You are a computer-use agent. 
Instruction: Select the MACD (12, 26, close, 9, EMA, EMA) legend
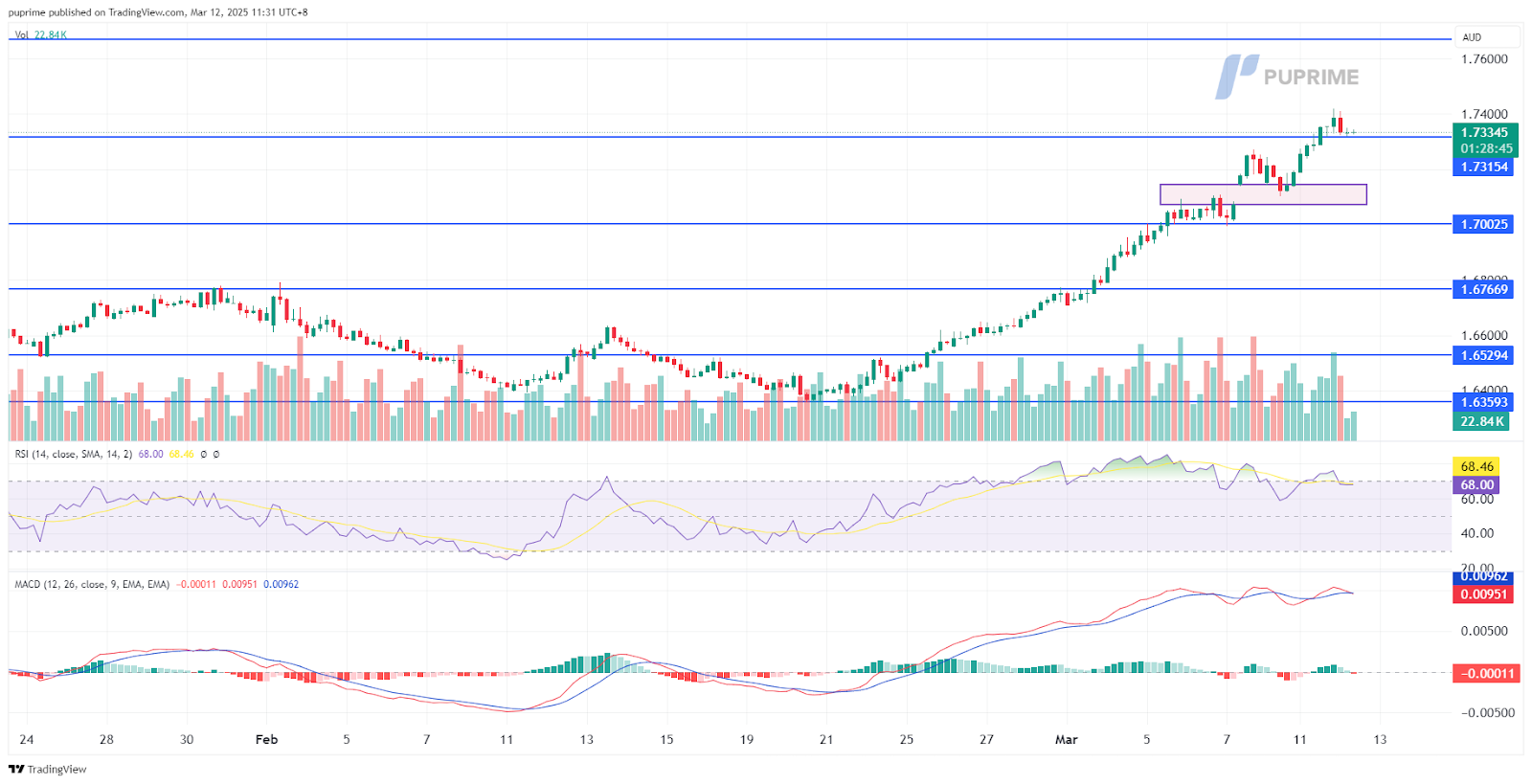tap(92, 584)
